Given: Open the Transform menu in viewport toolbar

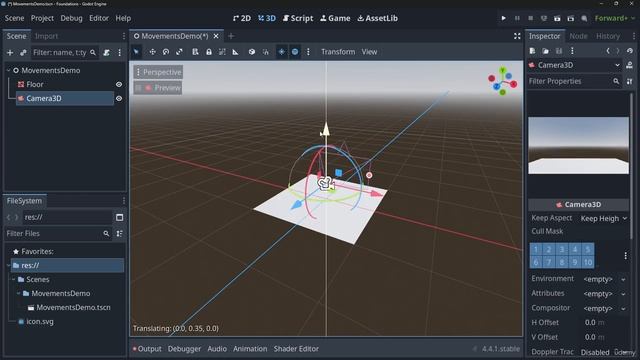Looking at the screenshot, I should point(338,52).
